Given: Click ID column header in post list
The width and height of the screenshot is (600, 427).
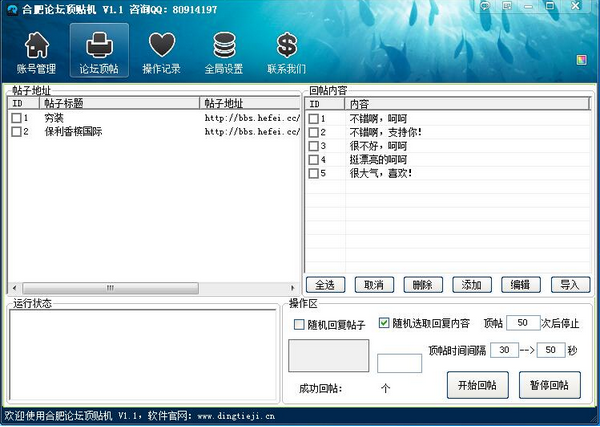Looking at the screenshot, I should tap(24, 103).
